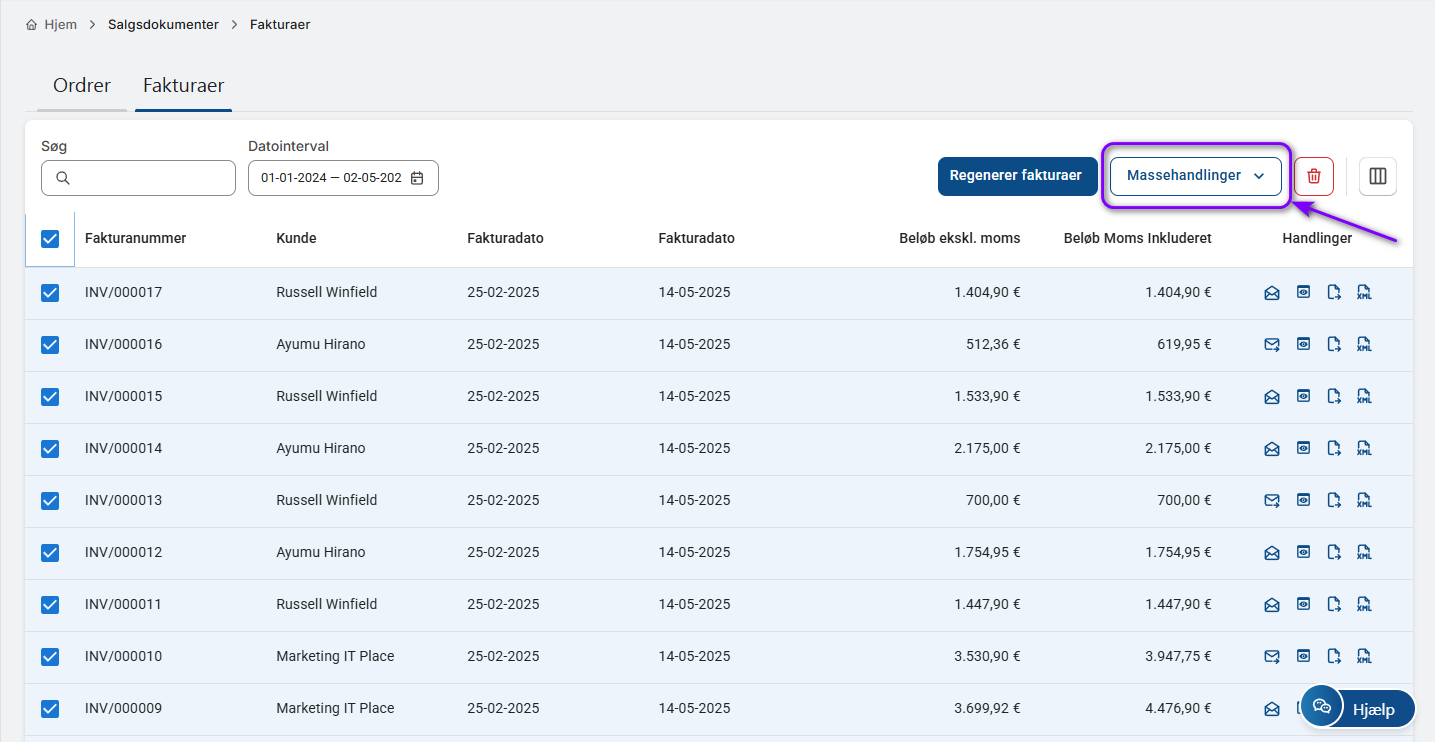Expand the Massehandlinger dropdown
This screenshot has width=1435, height=742.
(1195, 176)
